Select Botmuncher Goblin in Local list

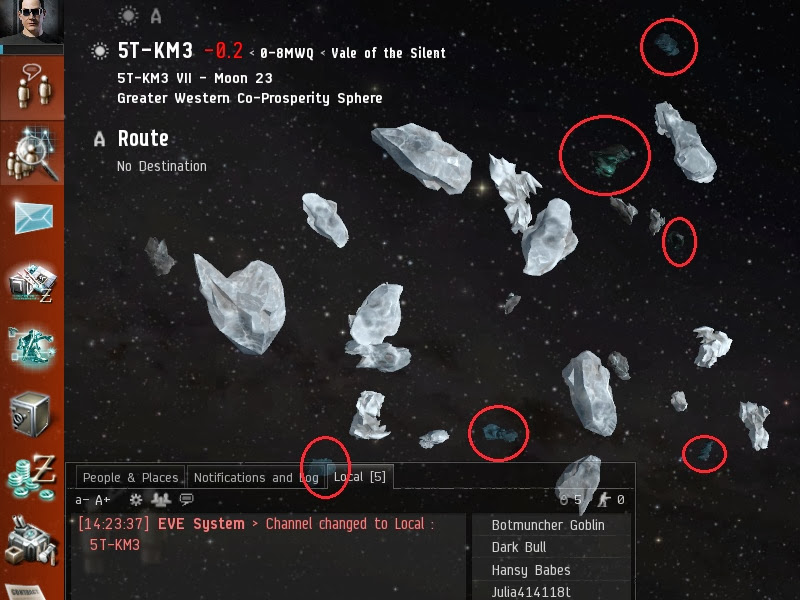click(548, 525)
